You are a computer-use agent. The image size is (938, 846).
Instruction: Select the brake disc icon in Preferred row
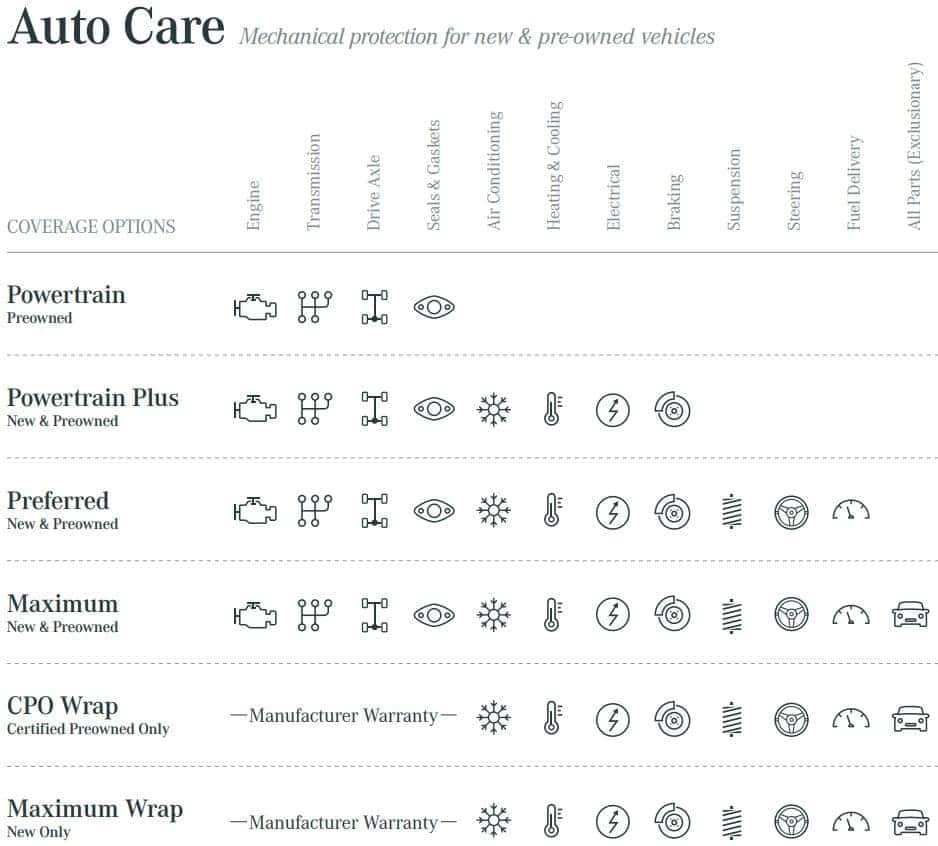(672, 512)
